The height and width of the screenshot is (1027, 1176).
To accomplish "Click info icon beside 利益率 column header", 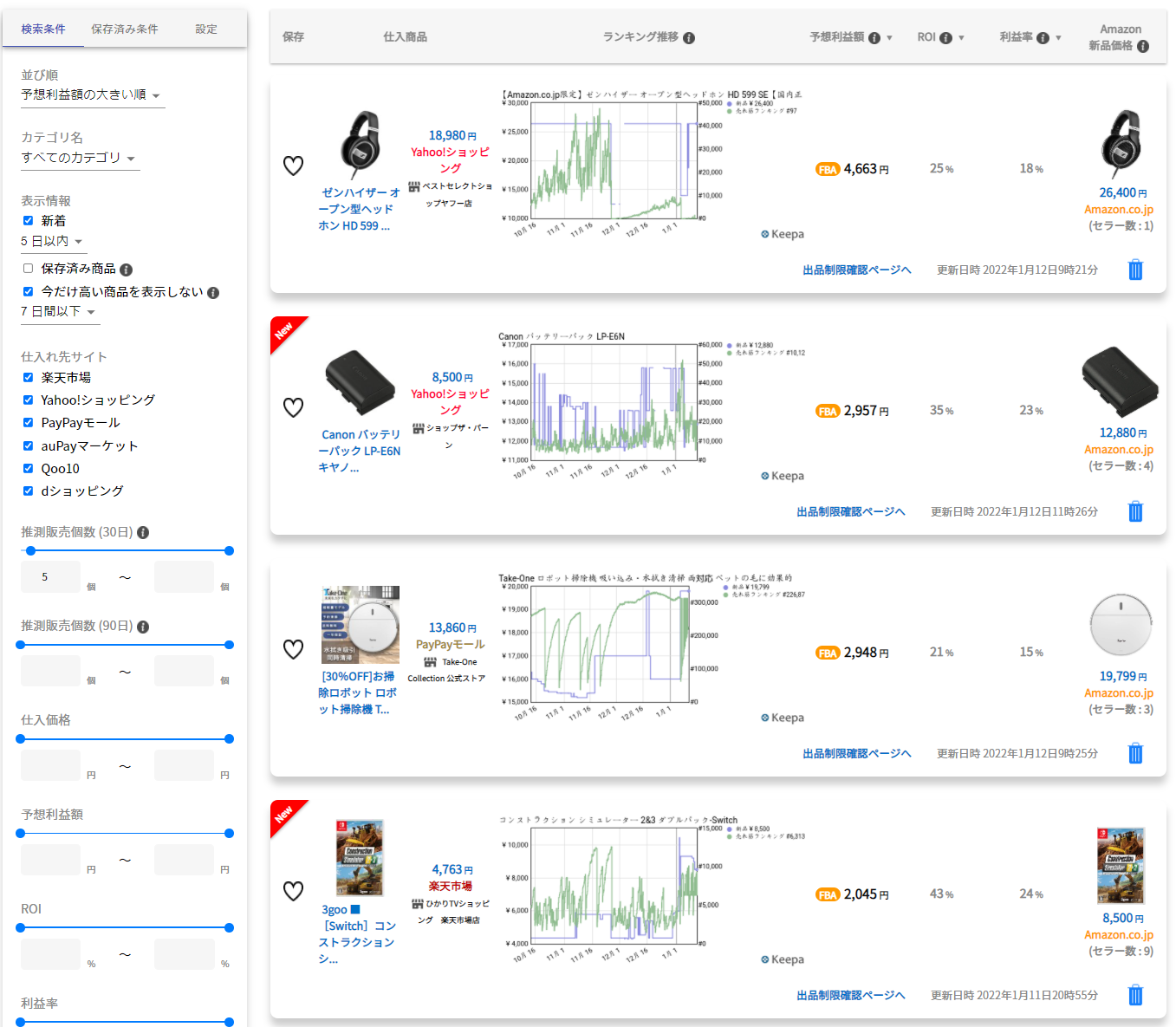I will coord(1043,38).
